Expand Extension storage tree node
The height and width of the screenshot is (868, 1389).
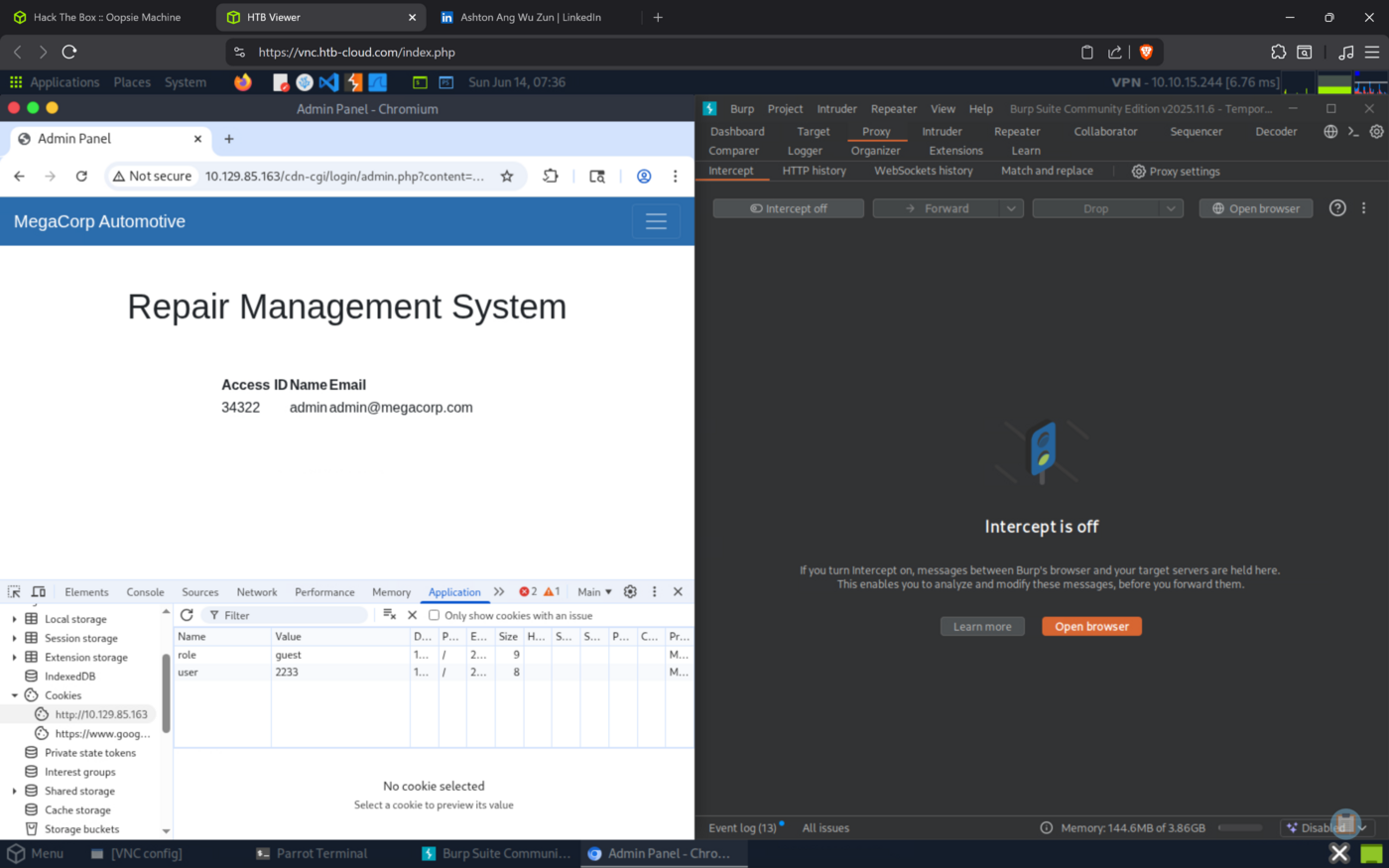click(14, 657)
